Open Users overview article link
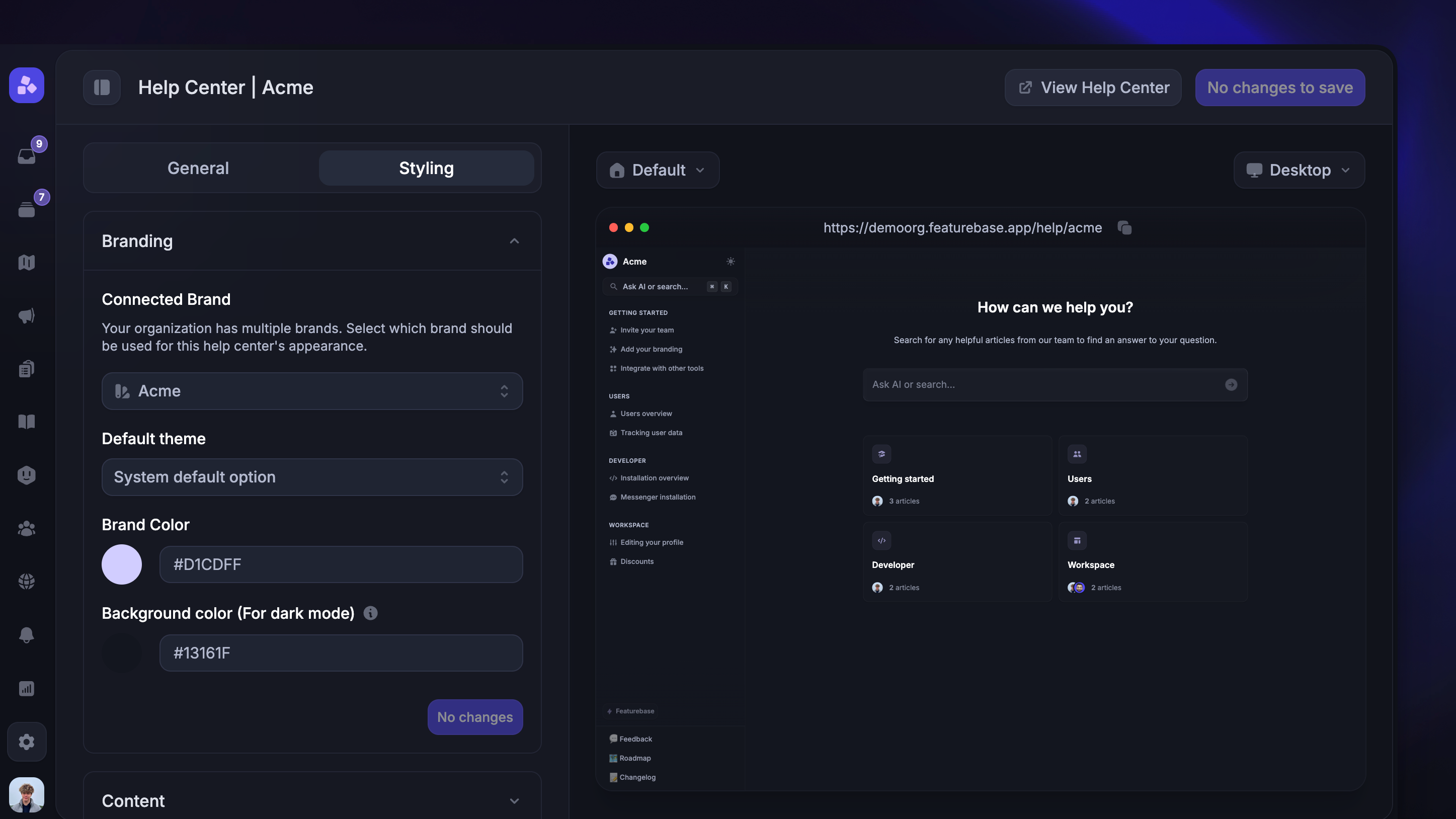This screenshot has height=819, width=1456. pyautogui.click(x=641, y=414)
